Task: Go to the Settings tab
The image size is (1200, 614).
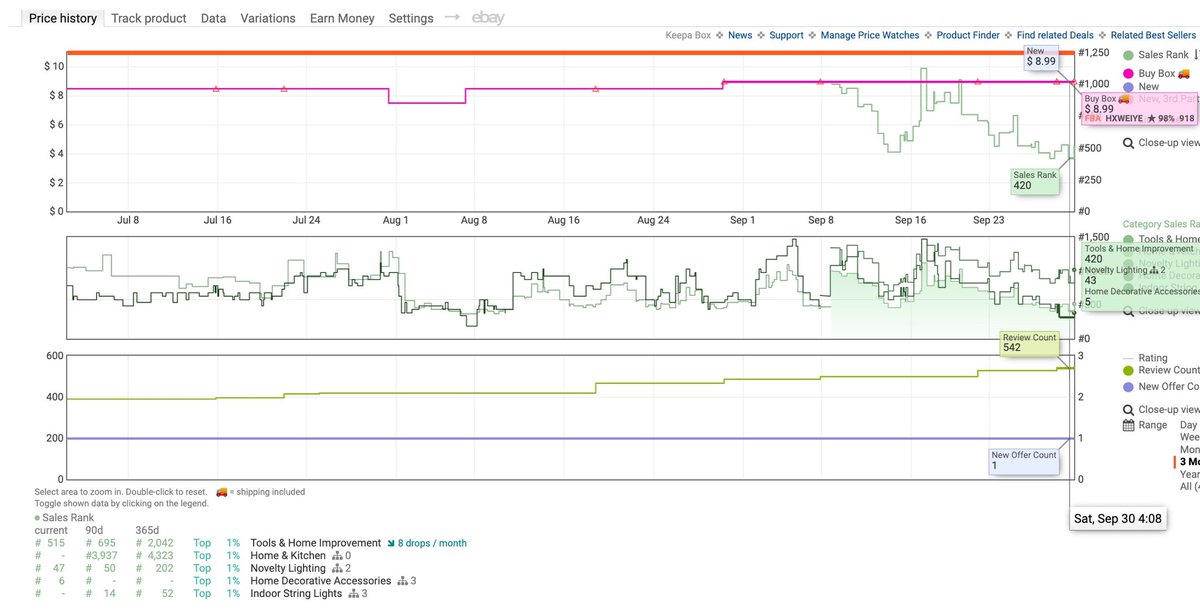Action: coord(411,18)
